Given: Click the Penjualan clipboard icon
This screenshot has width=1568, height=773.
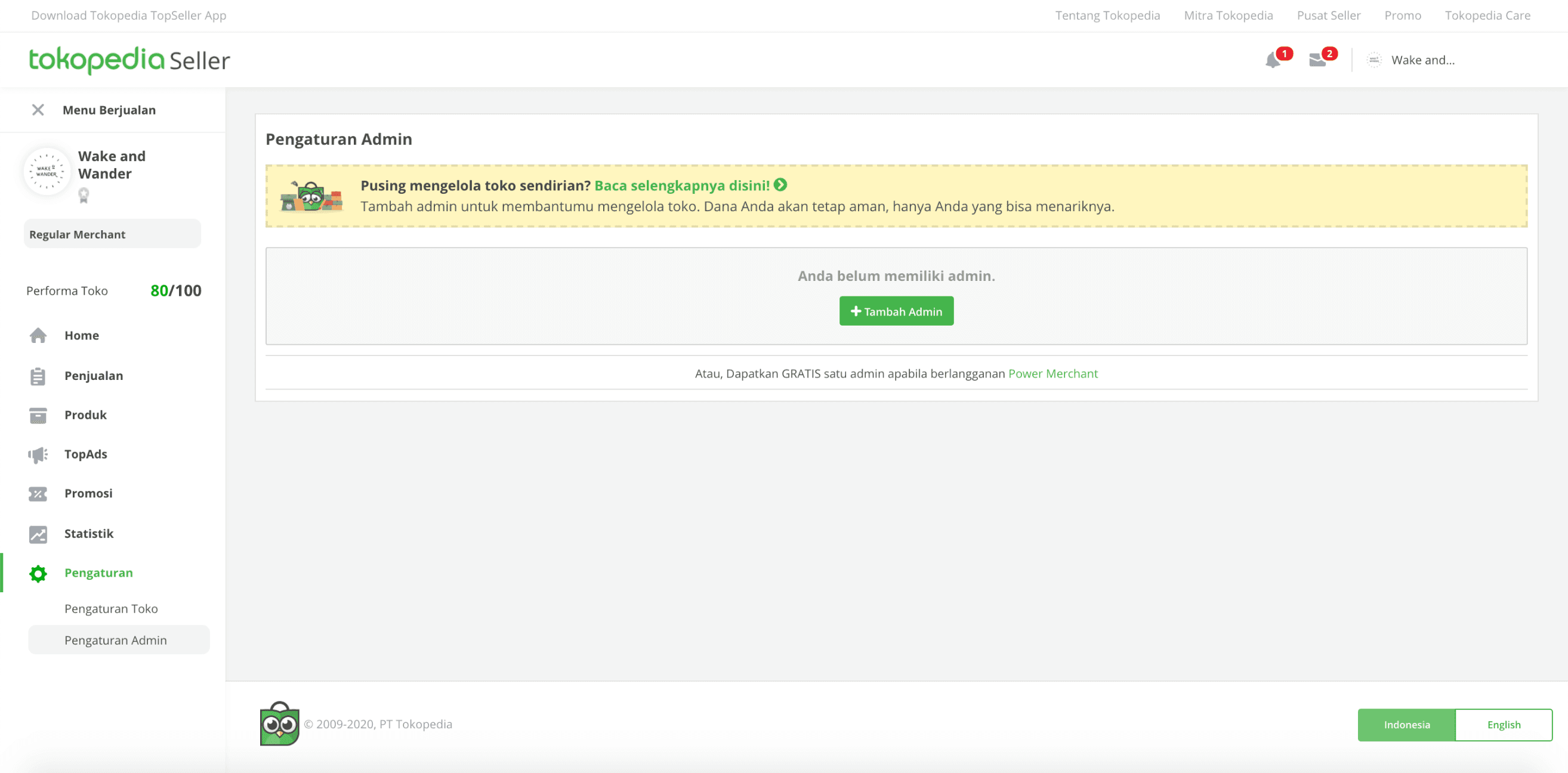Looking at the screenshot, I should 38,376.
